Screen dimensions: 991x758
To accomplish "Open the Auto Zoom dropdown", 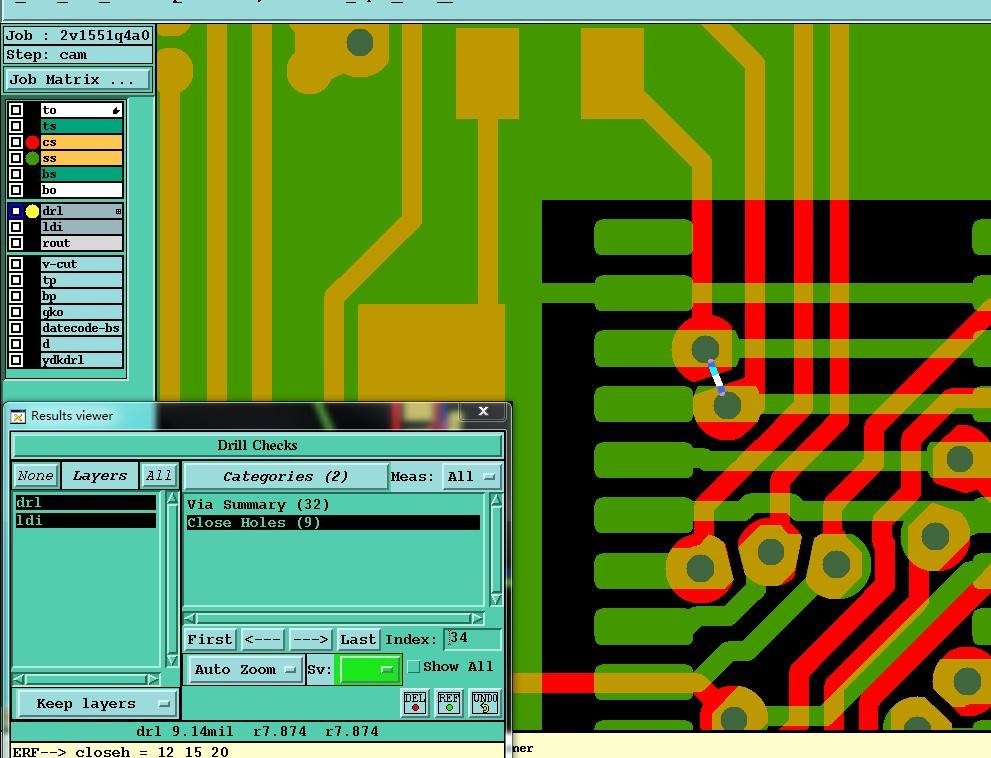I will 246,669.
